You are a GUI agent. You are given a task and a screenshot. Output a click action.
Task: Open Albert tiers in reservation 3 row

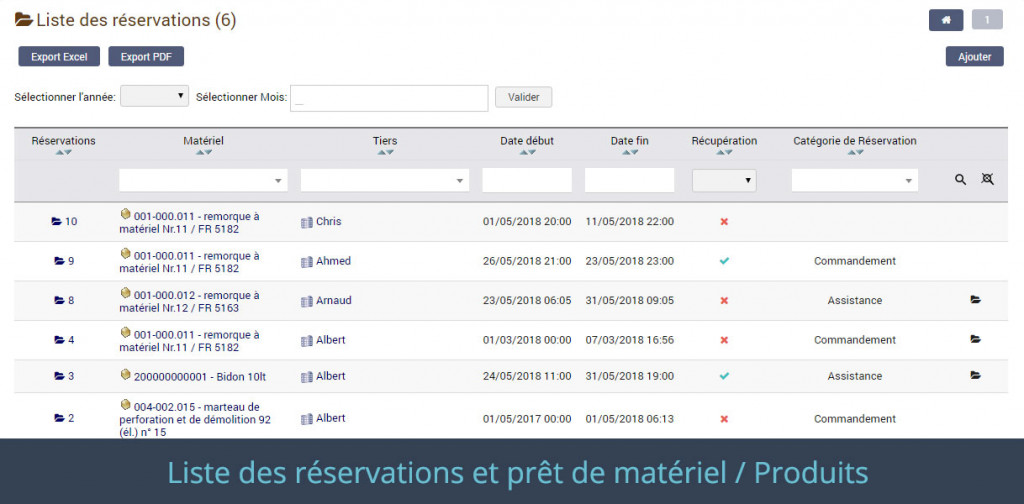pos(323,377)
